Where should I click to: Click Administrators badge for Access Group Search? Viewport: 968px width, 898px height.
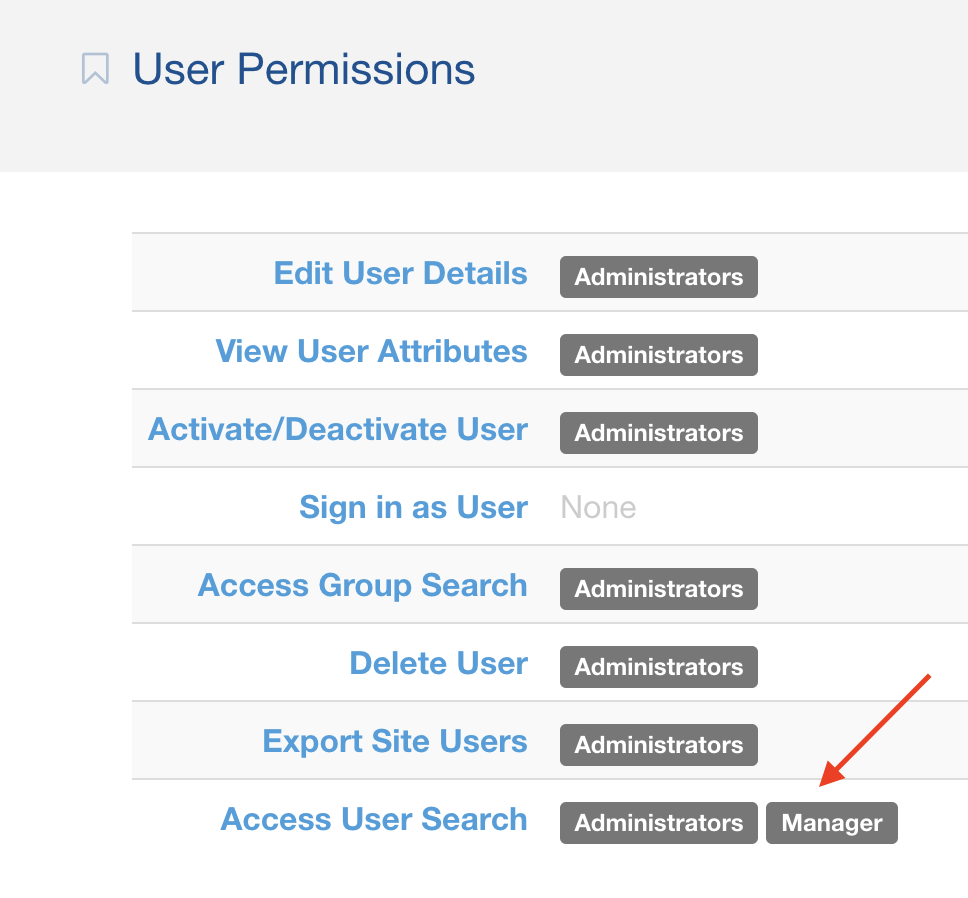click(x=659, y=589)
